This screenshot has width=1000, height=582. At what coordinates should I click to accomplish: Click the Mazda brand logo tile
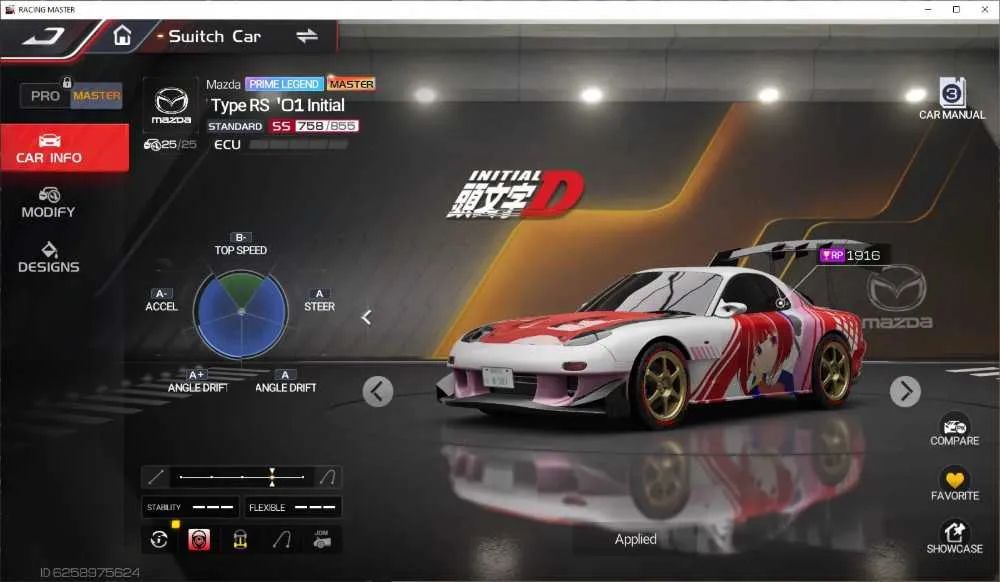coord(171,105)
